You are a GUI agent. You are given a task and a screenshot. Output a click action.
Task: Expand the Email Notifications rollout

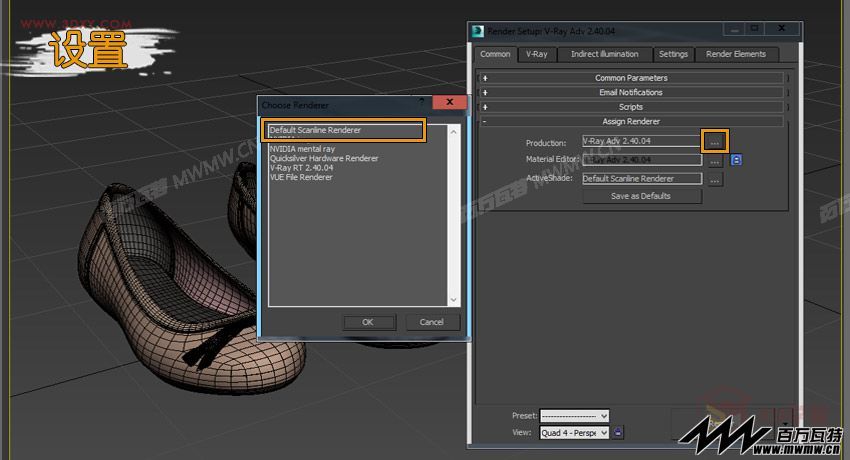pyautogui.click(x=631, y=93)
